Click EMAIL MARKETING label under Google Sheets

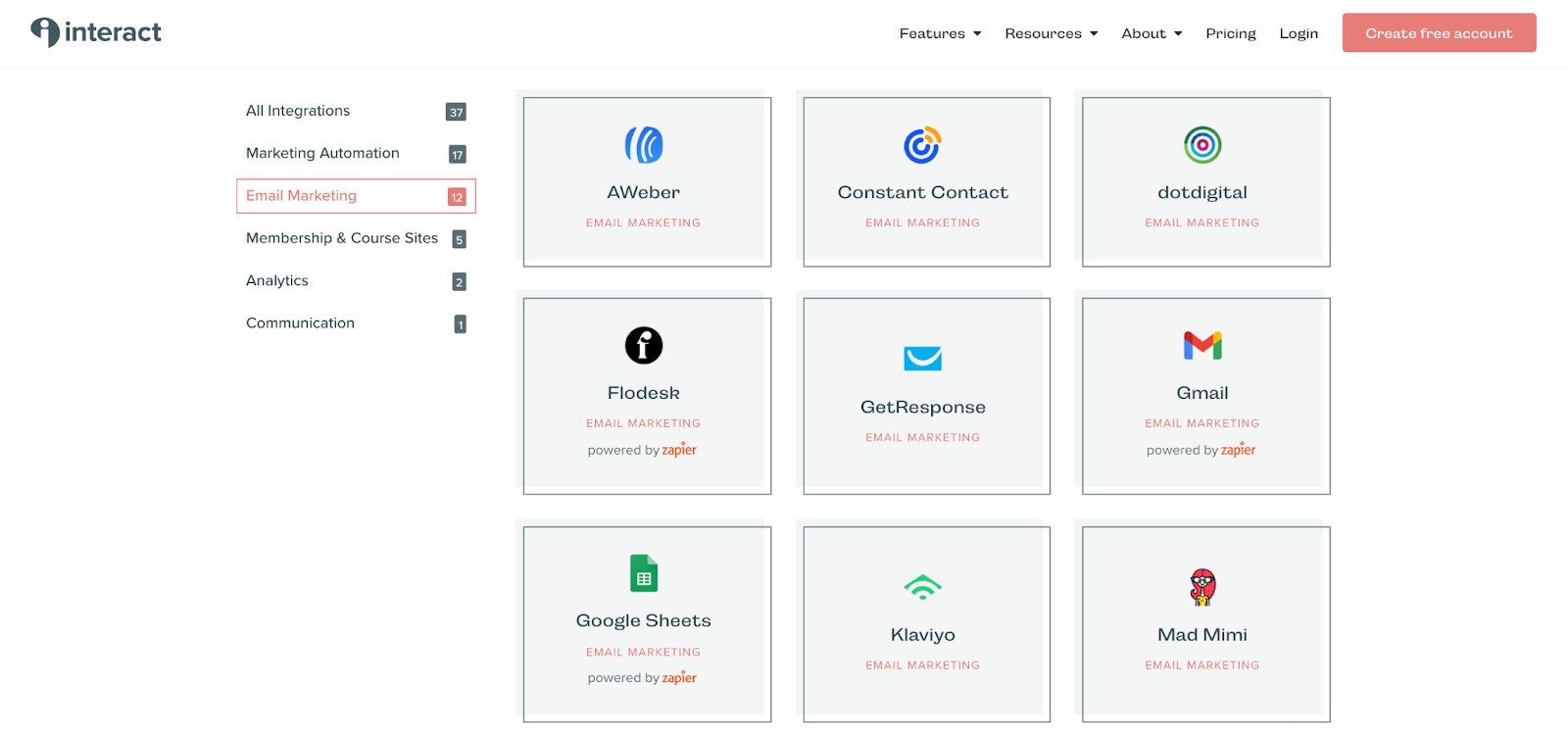click(644, 653)
